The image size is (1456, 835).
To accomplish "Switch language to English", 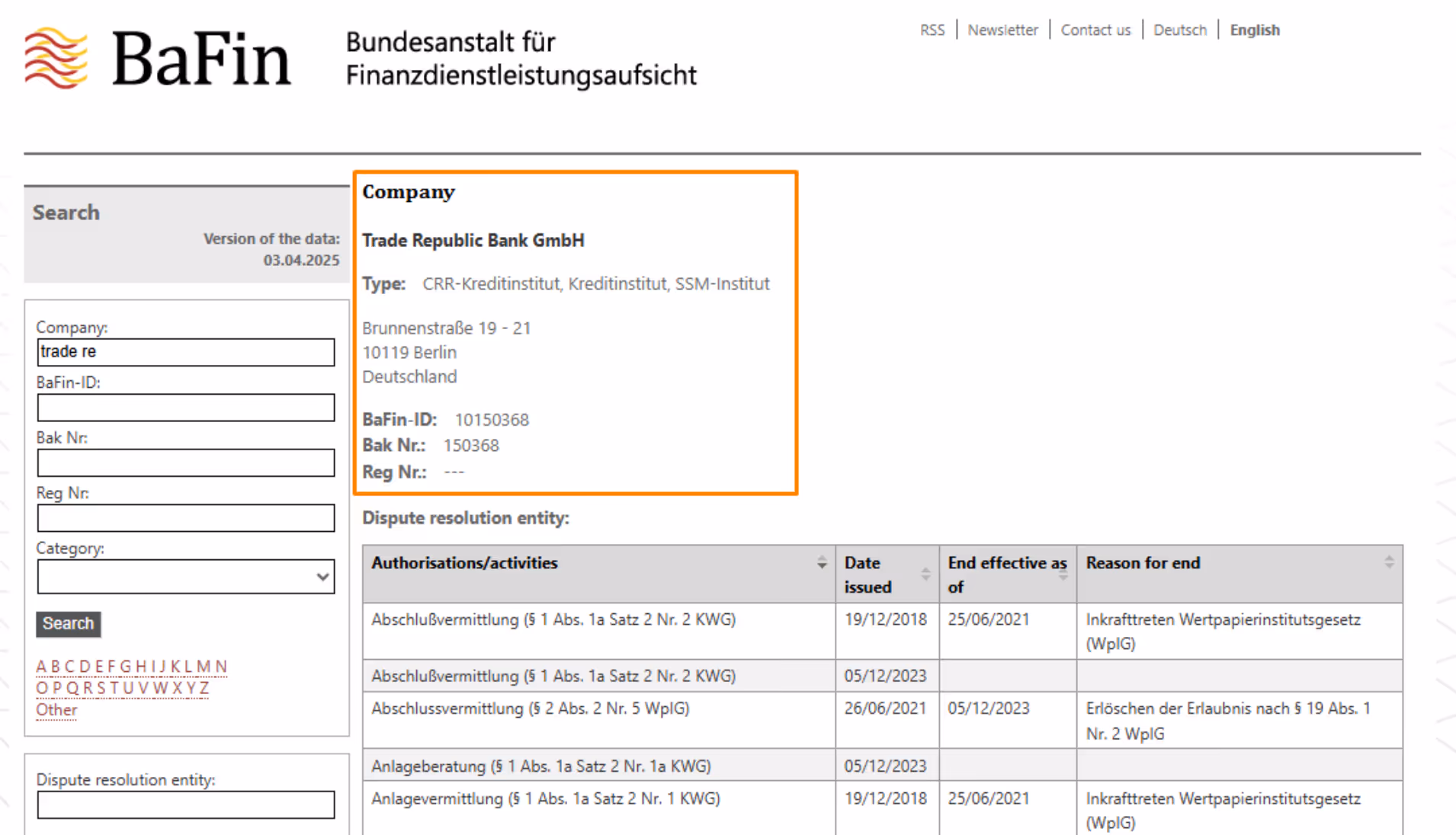I will [x=1255, y=30].
